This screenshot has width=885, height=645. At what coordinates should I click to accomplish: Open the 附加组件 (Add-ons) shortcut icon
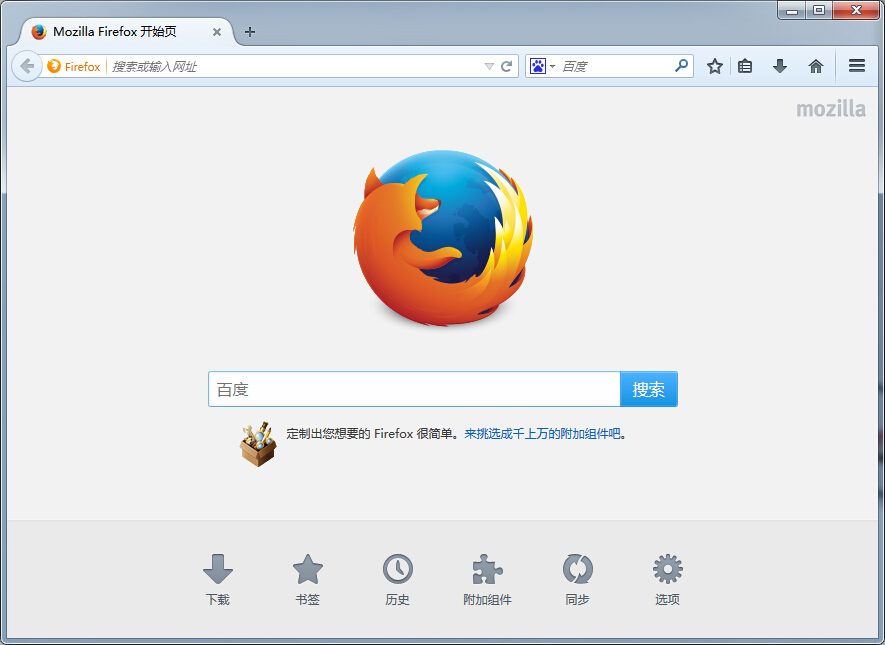point(488,570)
